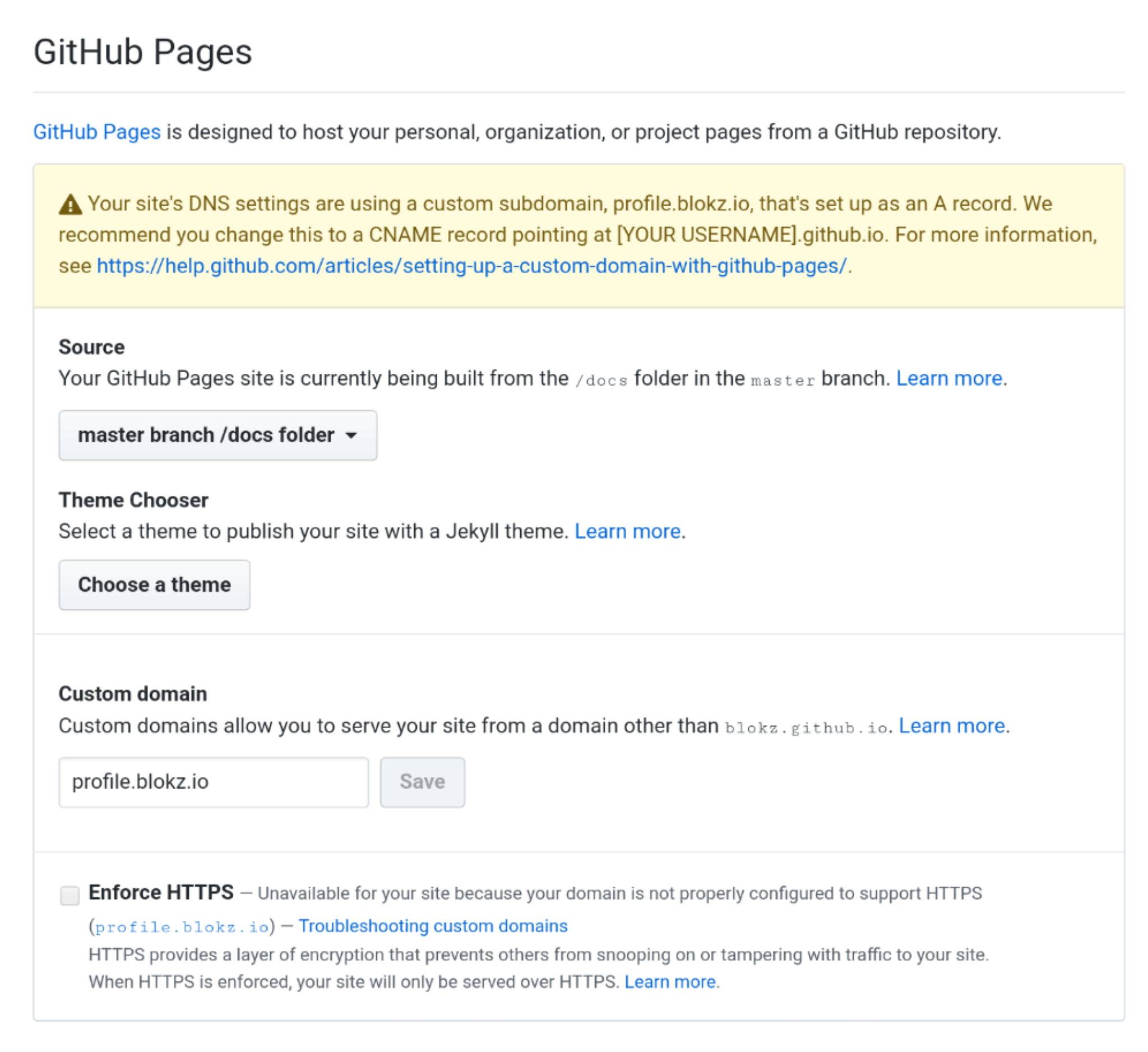Focus the custom domain field profile.blokz.io
Viewport: 1148px width, 1052px height.
tap(214, 782)
